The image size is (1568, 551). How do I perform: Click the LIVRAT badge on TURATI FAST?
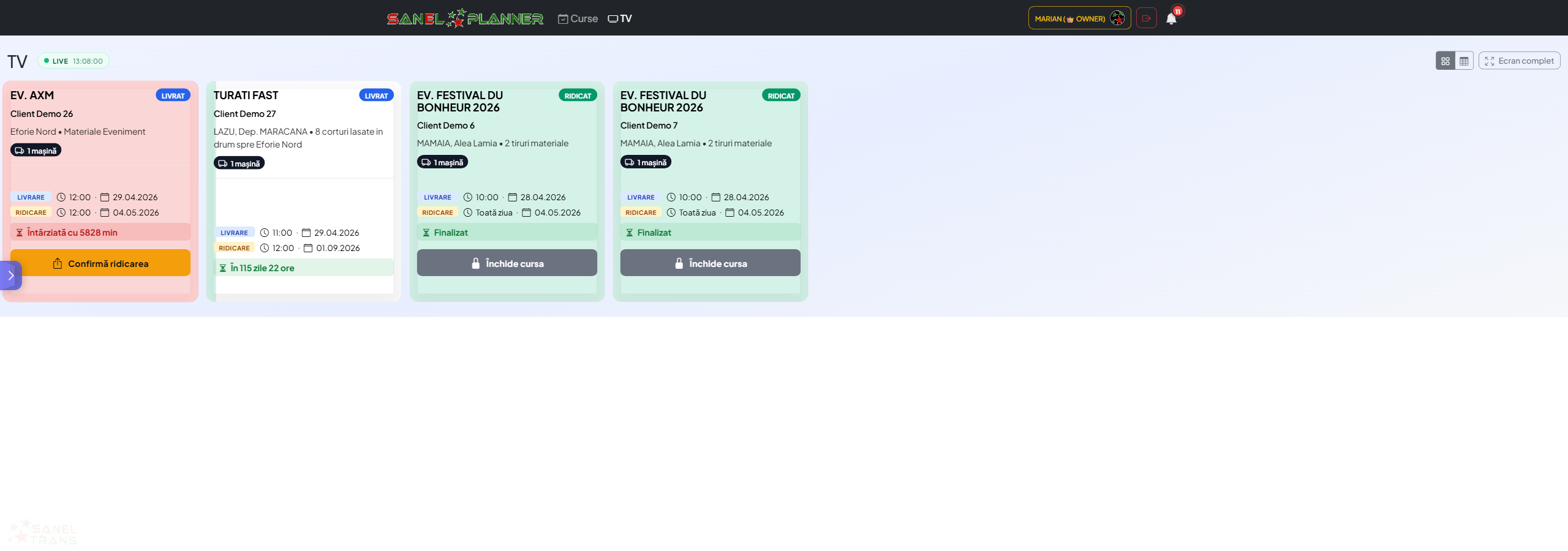[x=376, y=96]
